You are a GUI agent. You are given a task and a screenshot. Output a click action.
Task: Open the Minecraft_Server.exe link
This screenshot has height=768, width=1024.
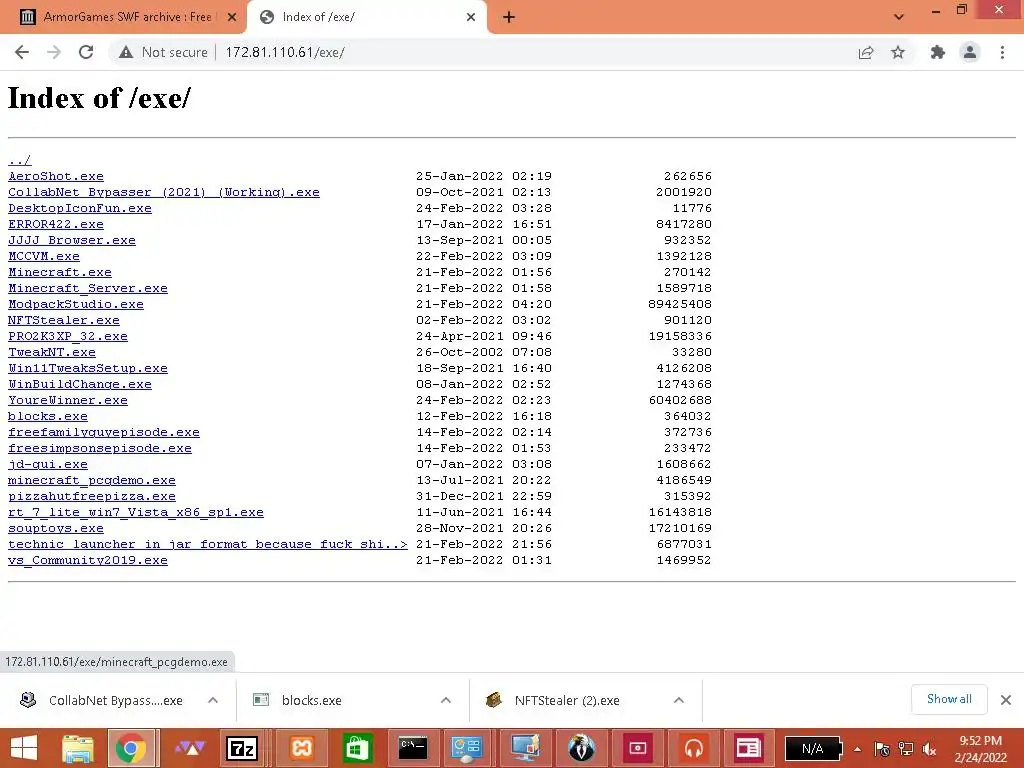click(x=88, y=288)
